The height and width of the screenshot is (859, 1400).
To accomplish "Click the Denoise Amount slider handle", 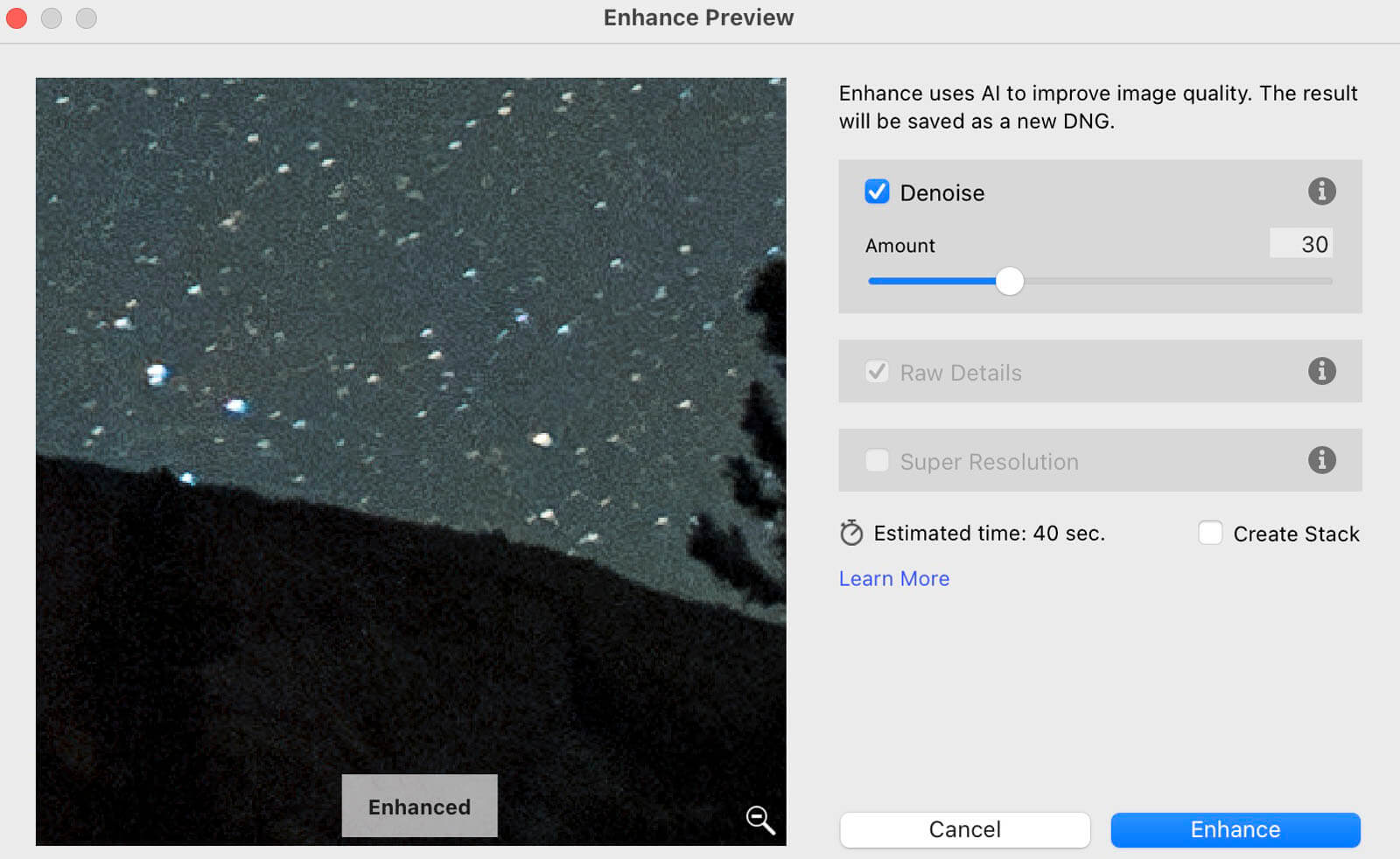I will click(1010, 282).
